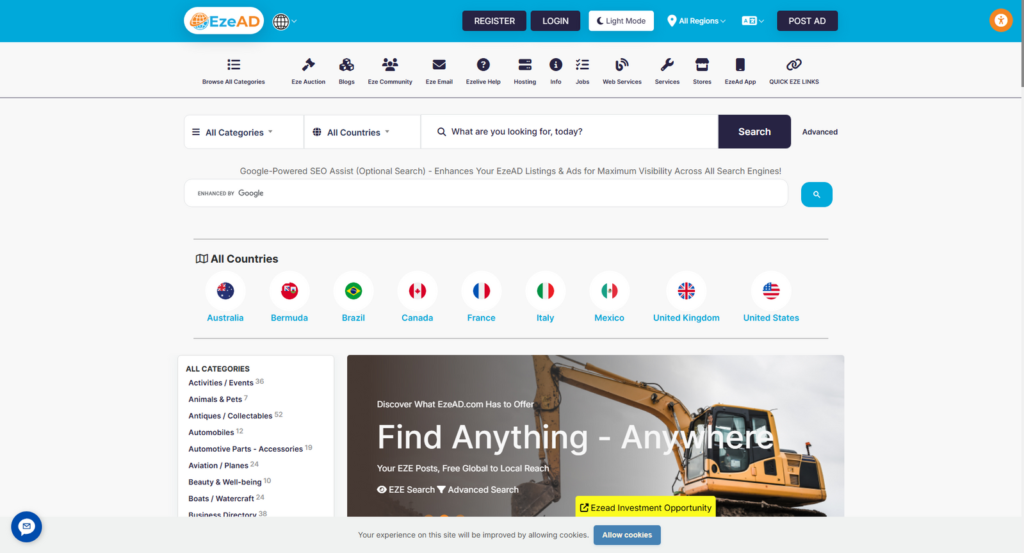
Task: Select the France flag
Action: 481,291
